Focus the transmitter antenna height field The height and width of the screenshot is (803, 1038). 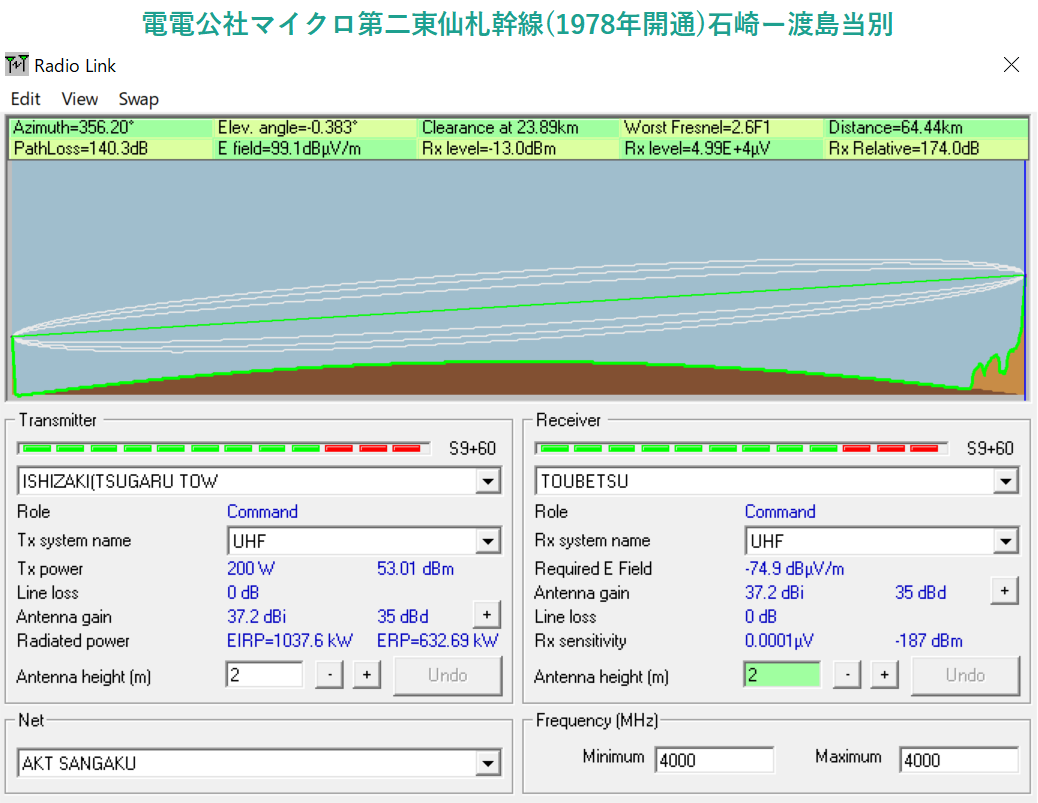coord(264,675)
